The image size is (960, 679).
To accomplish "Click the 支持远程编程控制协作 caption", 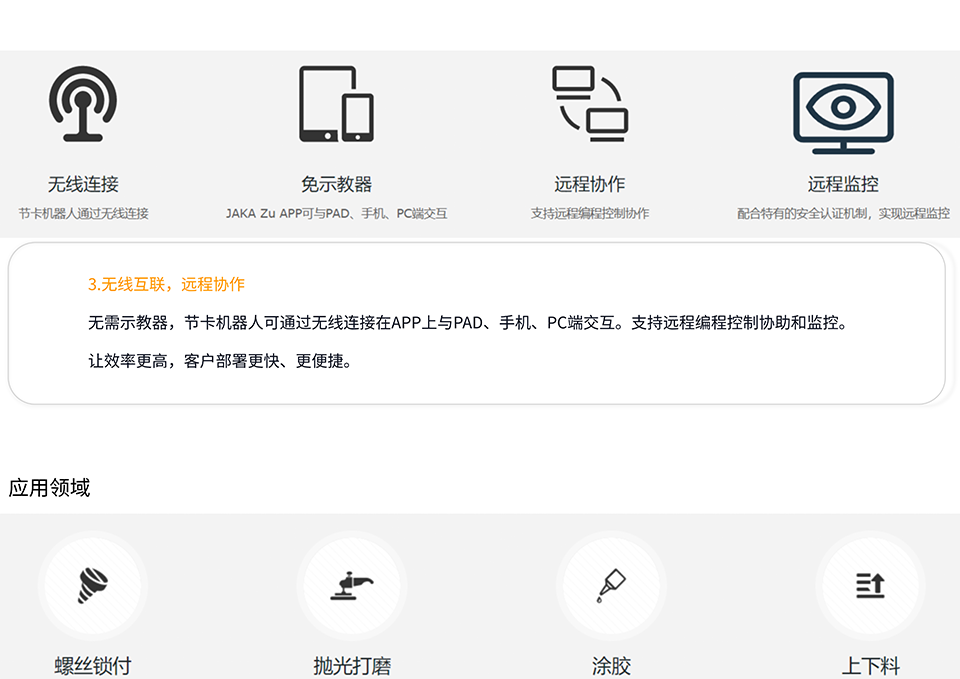I will pos(590,213).
